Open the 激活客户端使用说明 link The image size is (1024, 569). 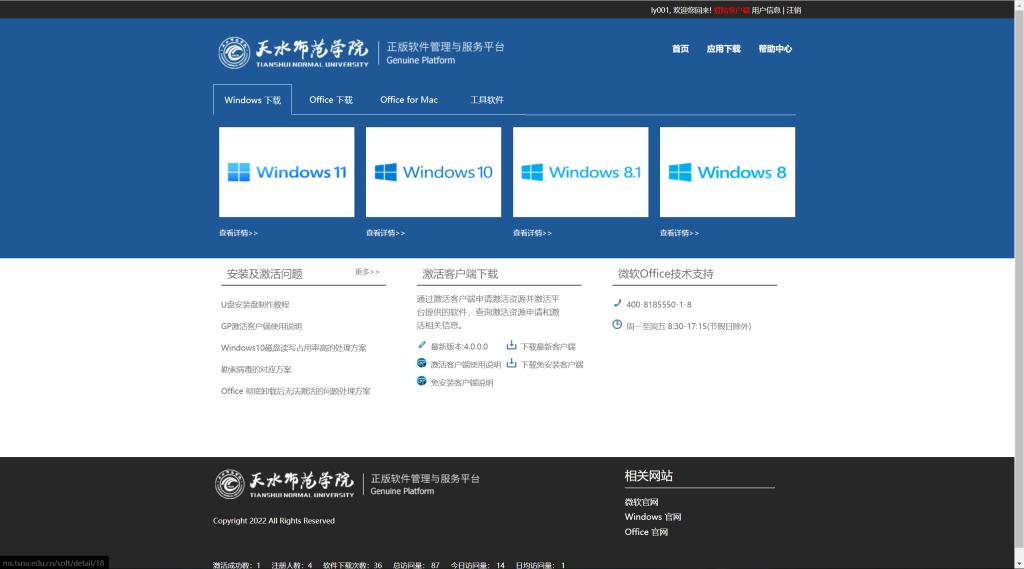point(466,365)
